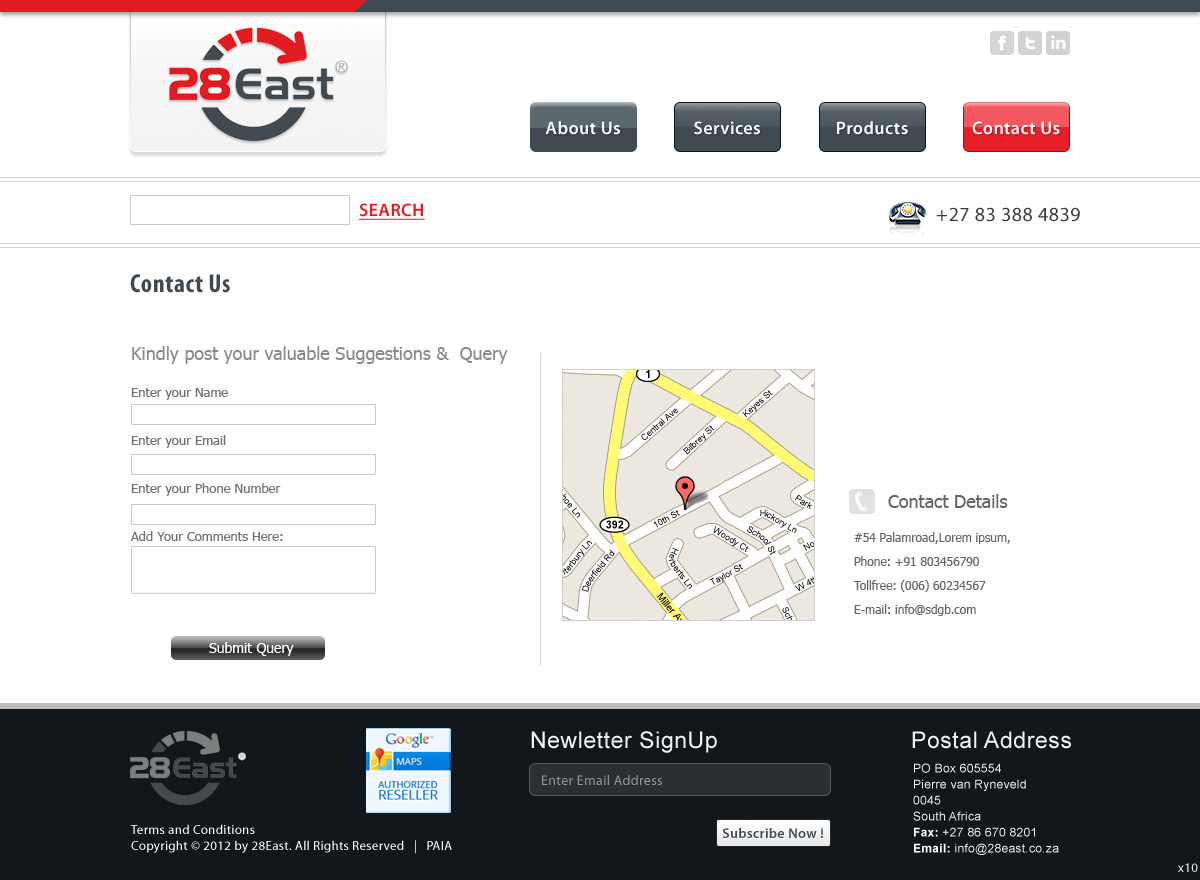This screenshot has height=880, width=1200.
Task: Switch to the Products tab
Action: click(x=872, y=127)
